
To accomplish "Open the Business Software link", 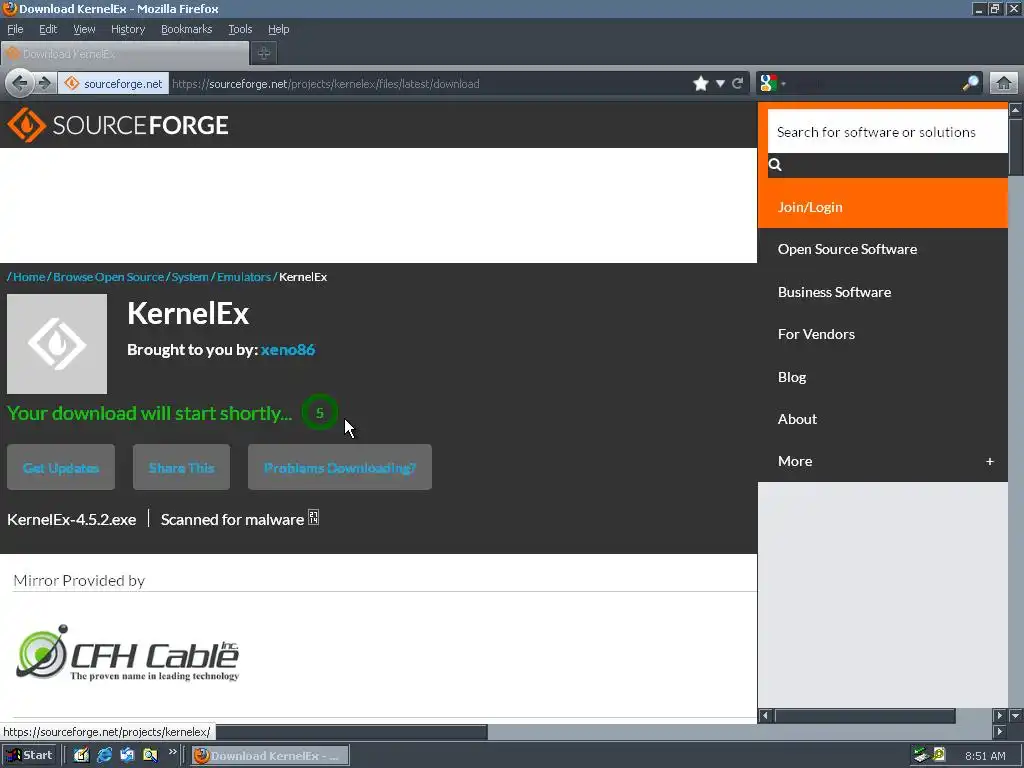I will [834, 292].
